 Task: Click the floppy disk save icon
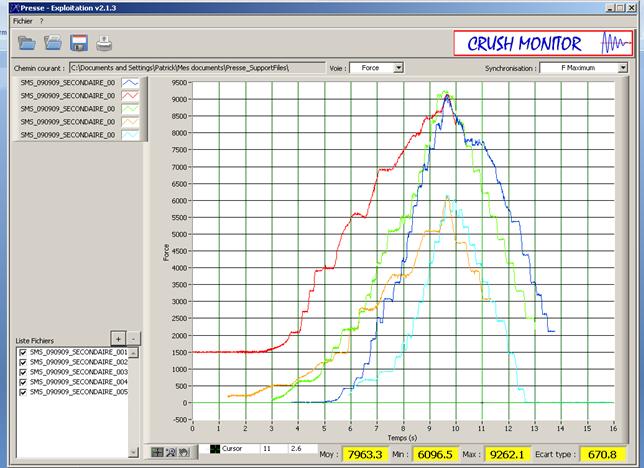pos(78,43)
